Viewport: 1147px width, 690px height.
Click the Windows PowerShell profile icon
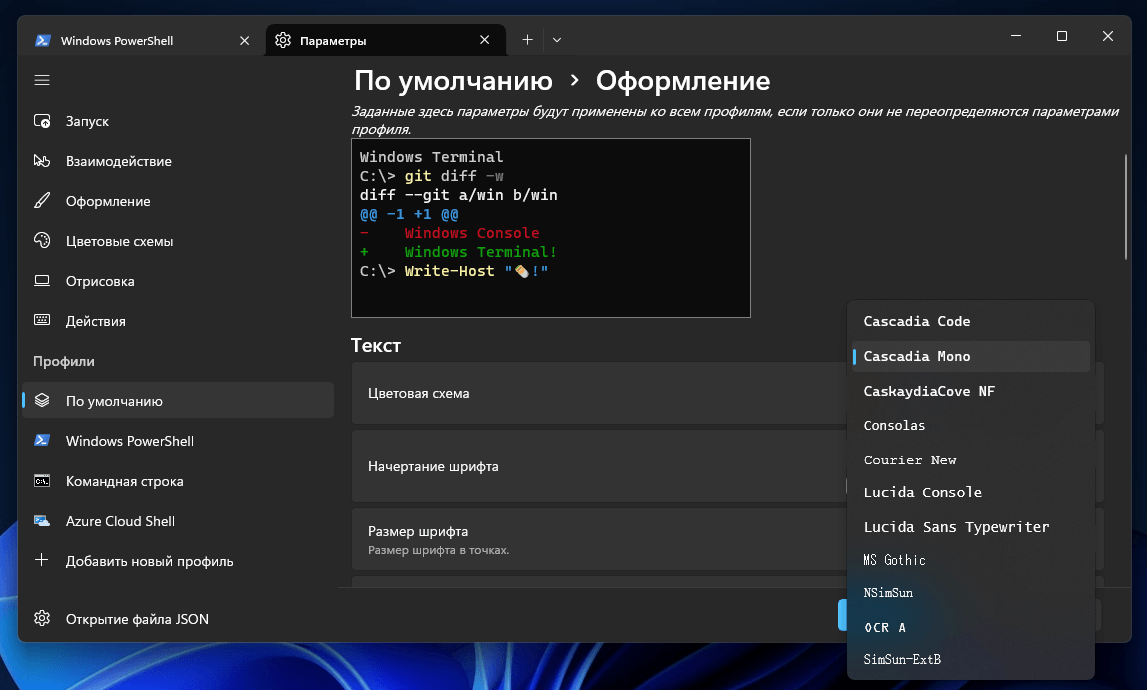click(x=42, y=440)
